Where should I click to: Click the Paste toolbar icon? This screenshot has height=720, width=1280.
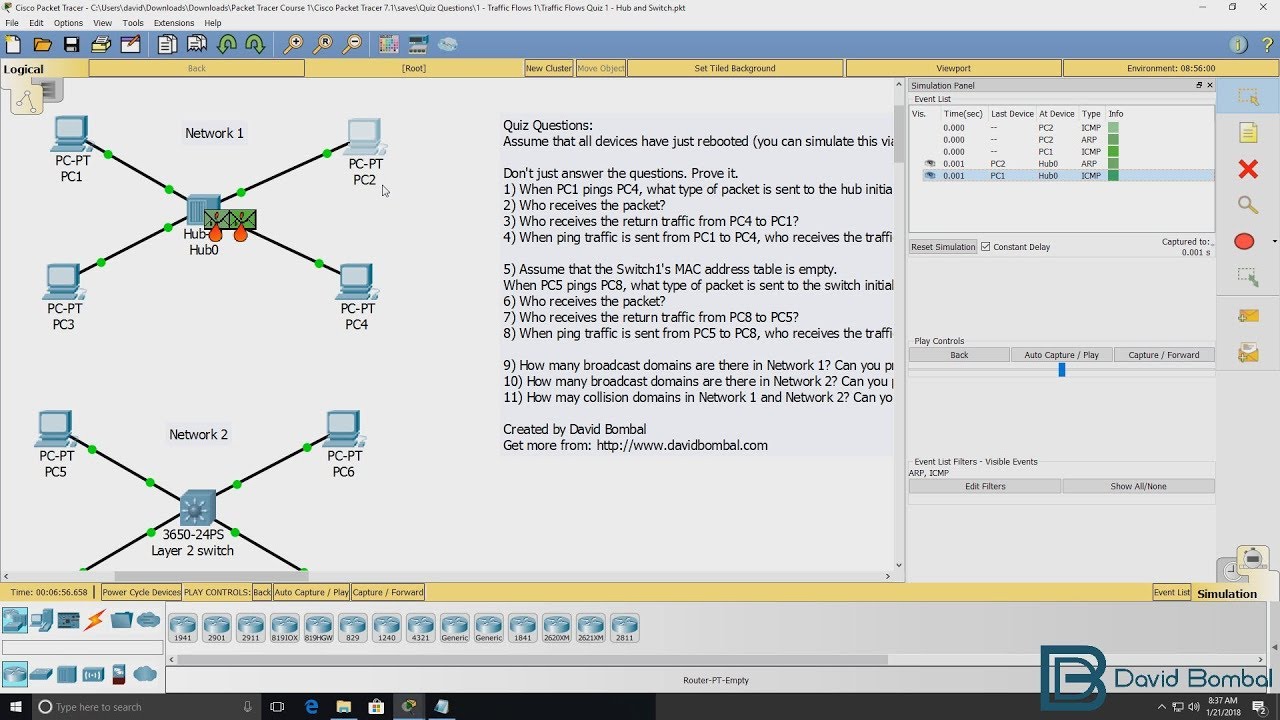[197, 44]
